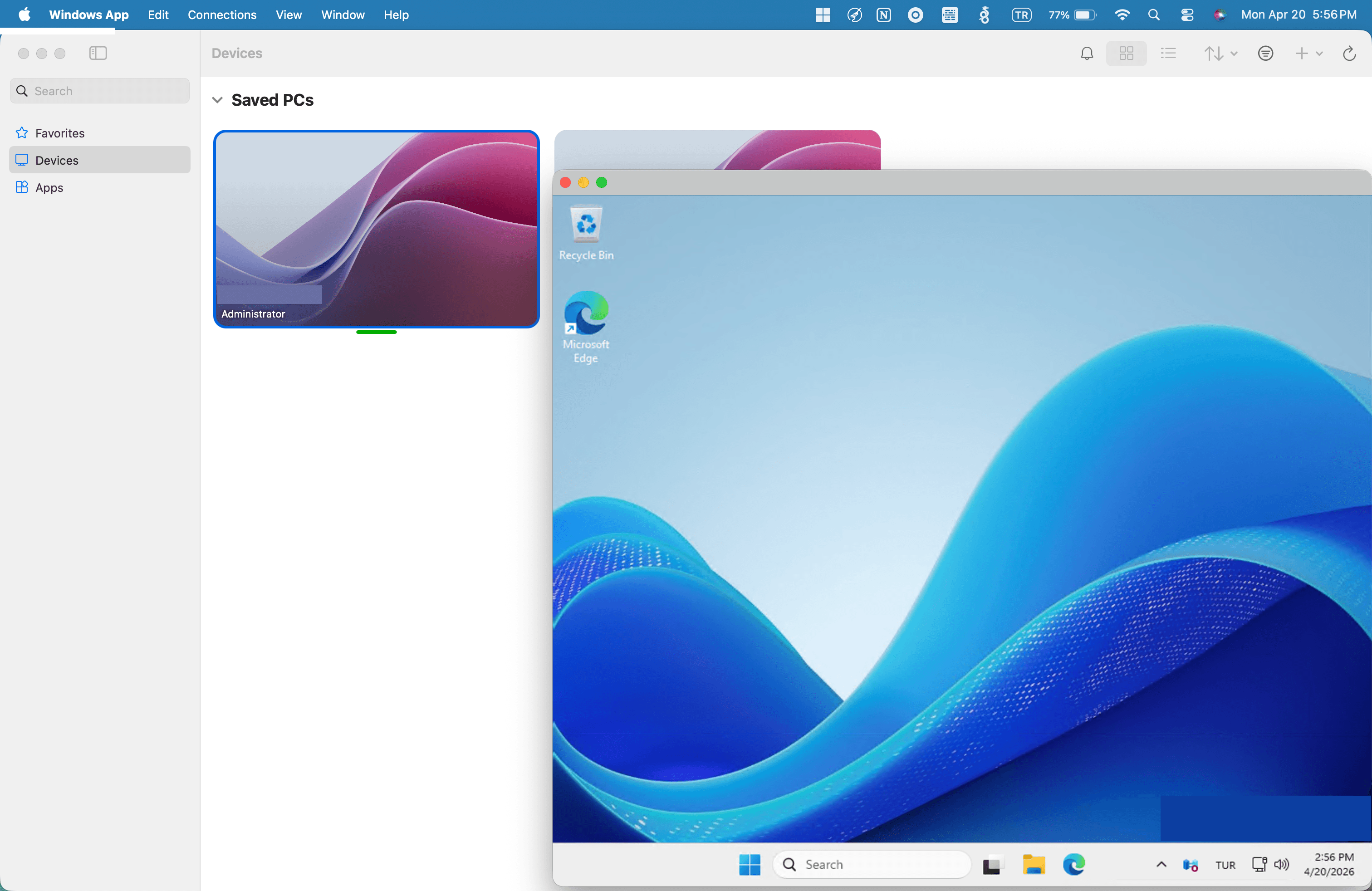1372x891 pixels.
Task: Open the add plus dropdown
Action: point(1308,54)
